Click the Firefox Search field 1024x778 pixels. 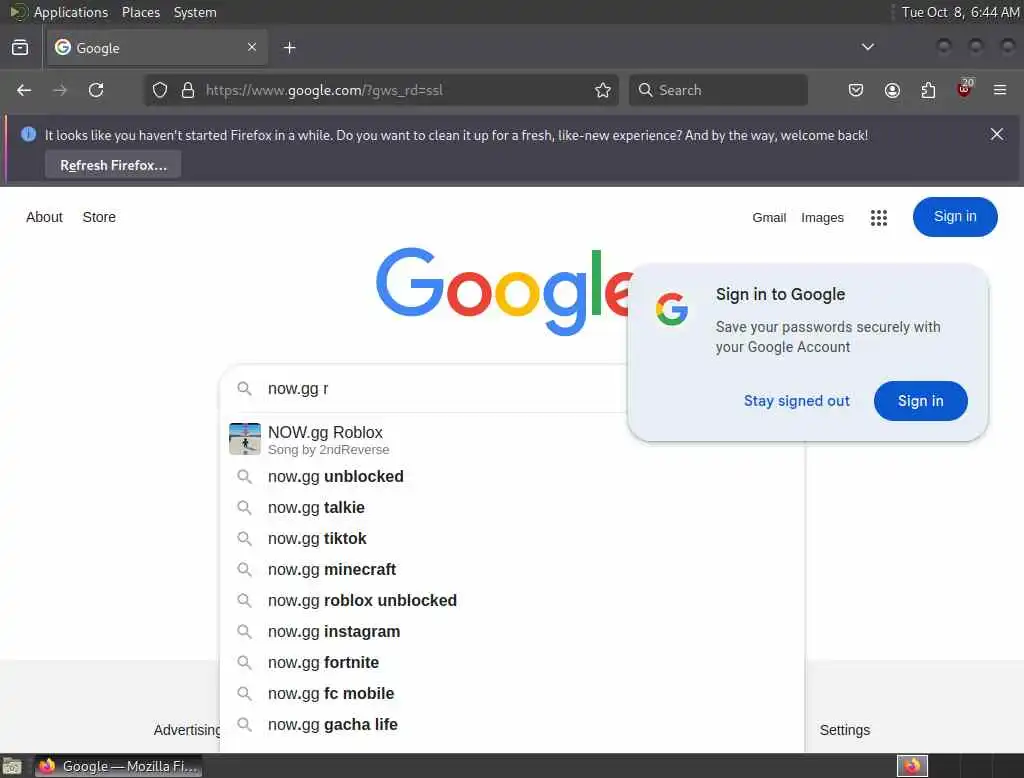(718, 90)
